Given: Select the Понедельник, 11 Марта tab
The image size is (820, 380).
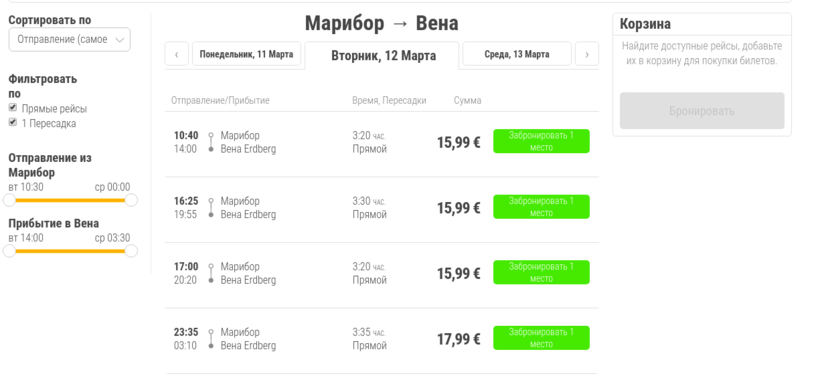Looking at the screenshot, I should coord(246,54).
